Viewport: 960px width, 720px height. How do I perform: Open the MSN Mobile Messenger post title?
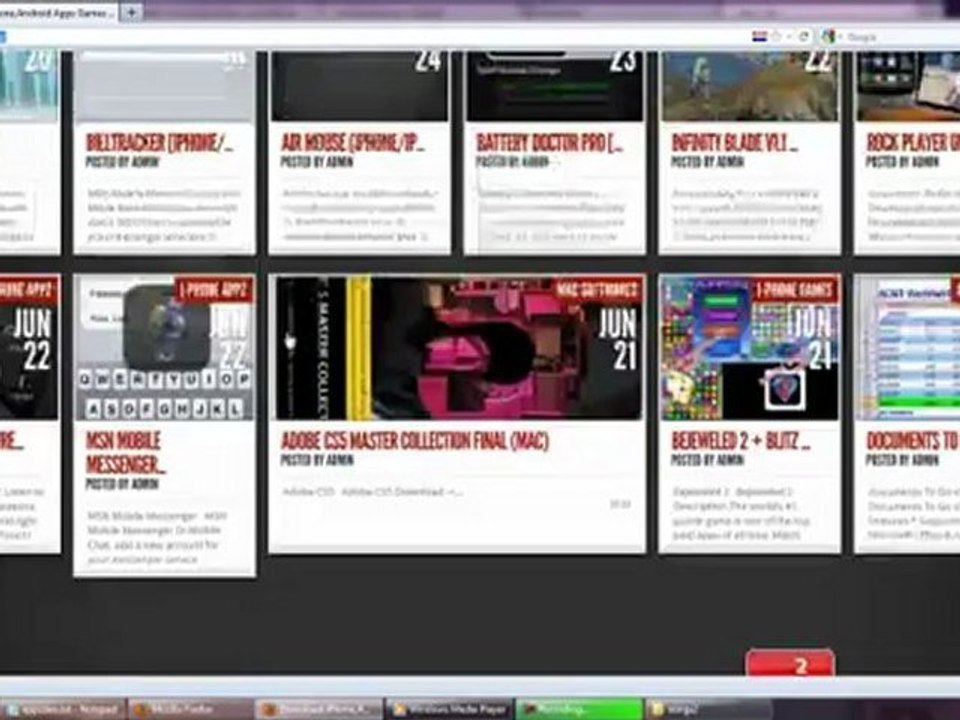click(126, 452)
